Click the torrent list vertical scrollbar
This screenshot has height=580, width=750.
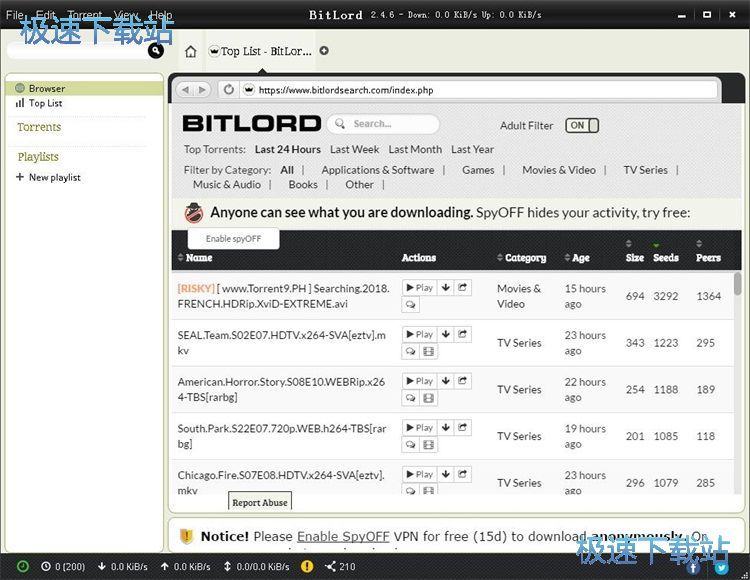click(737, 285)
